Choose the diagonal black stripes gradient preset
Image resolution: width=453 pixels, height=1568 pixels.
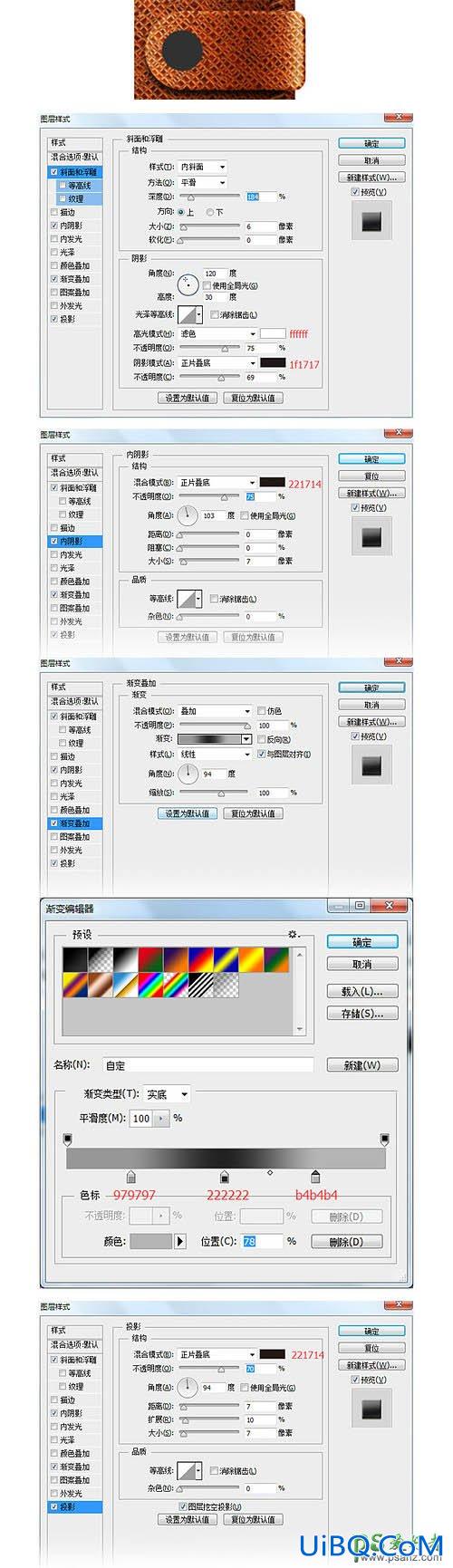[x=201, y=986]
